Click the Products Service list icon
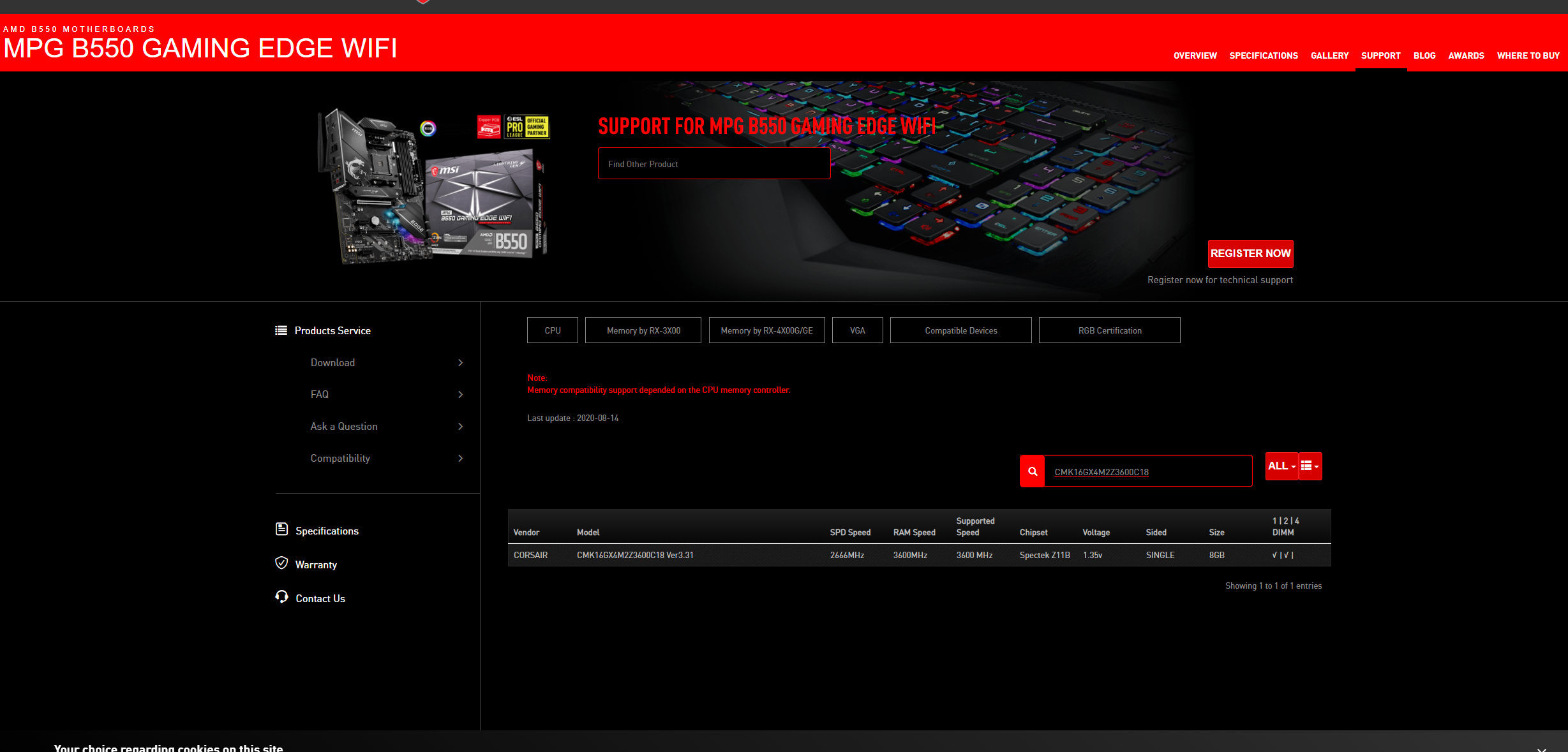Screen dimensions: 1568x752 [x=281, y=330]
